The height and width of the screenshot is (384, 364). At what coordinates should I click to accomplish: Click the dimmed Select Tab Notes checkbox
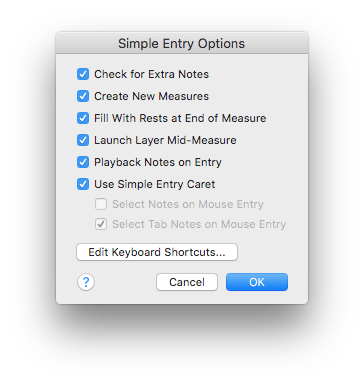click(x=101, y=224)
